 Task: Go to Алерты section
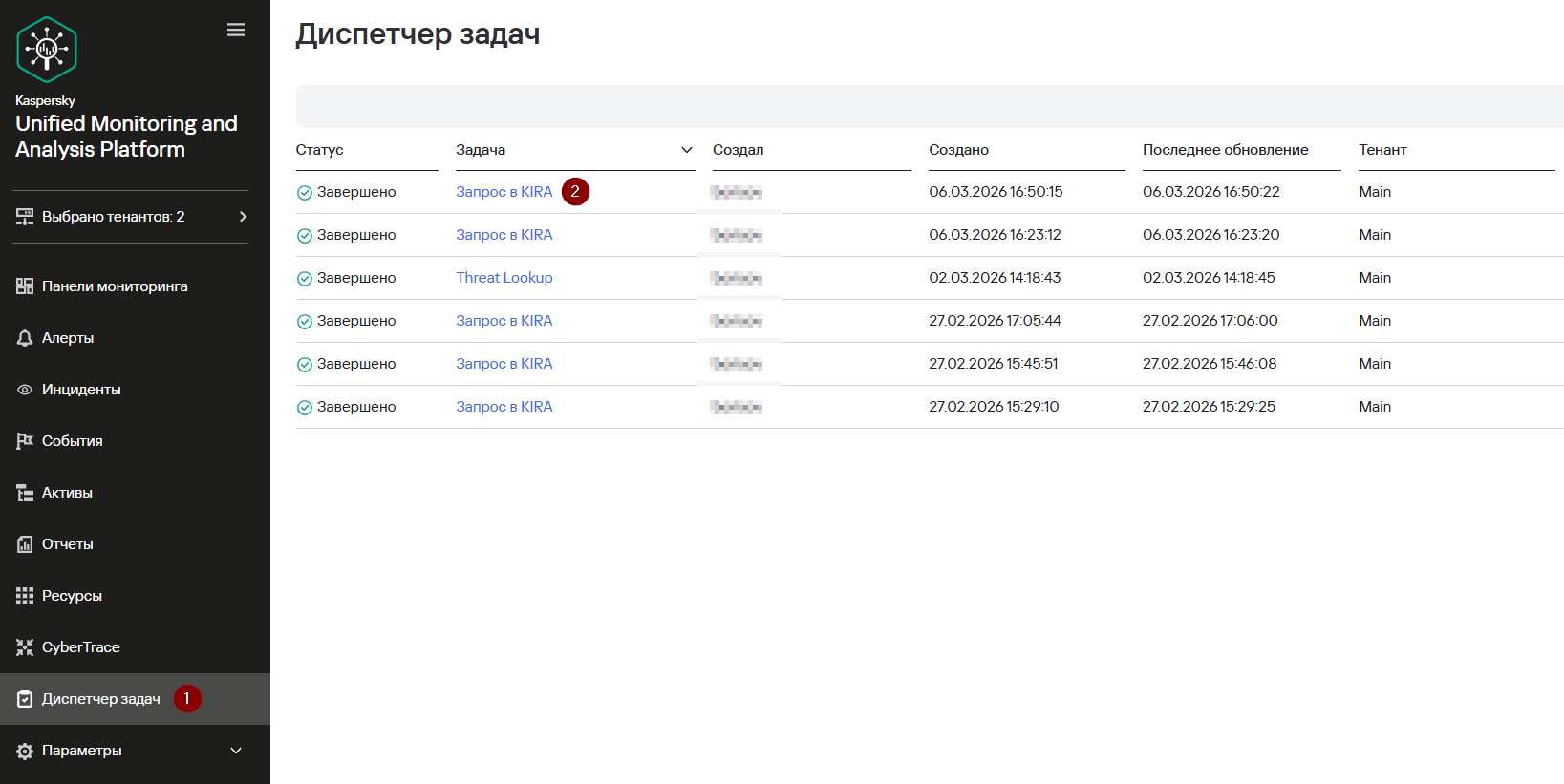click(x=68, y=338)
